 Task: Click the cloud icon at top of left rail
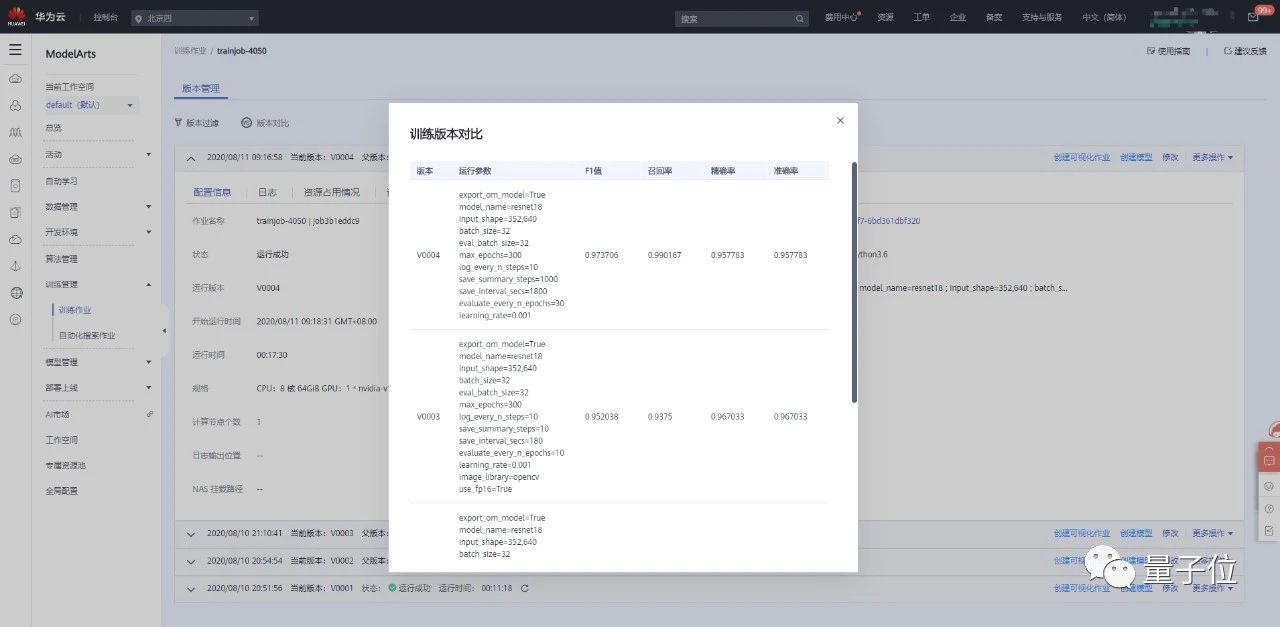[x=15, y=79]
